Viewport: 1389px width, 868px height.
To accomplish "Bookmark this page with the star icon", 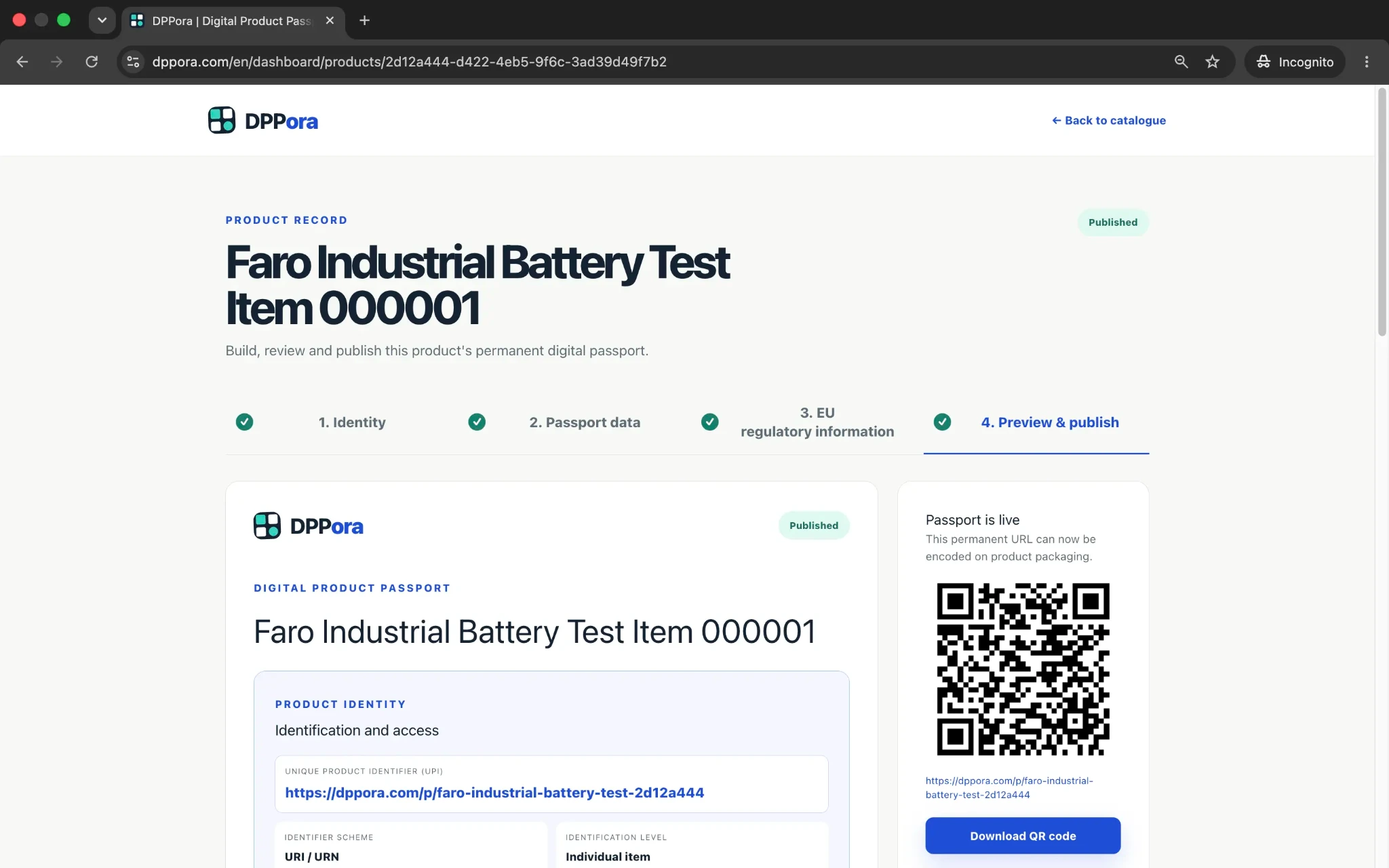I will (1213, 62).
